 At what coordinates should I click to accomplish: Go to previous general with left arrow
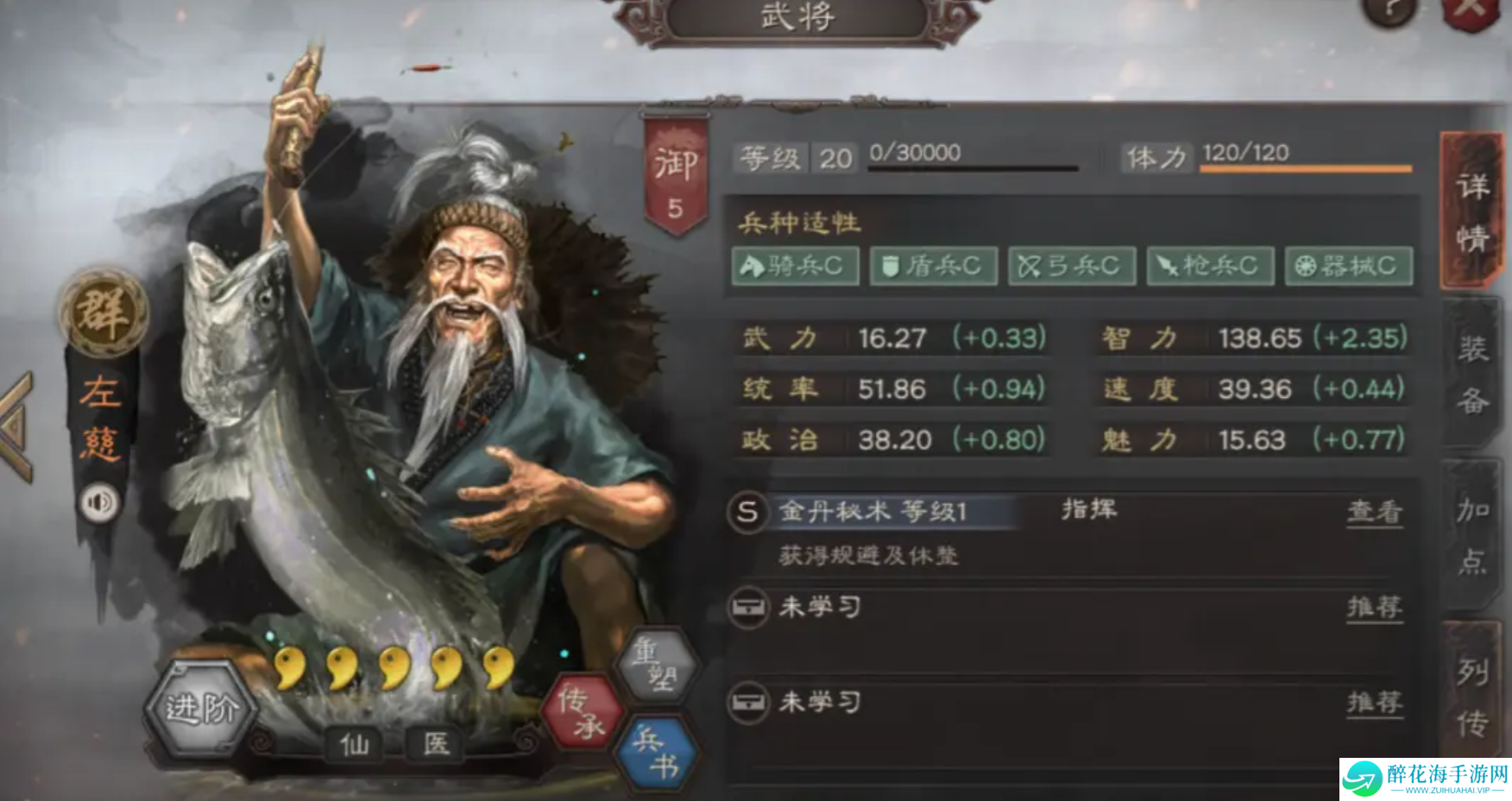17,427
